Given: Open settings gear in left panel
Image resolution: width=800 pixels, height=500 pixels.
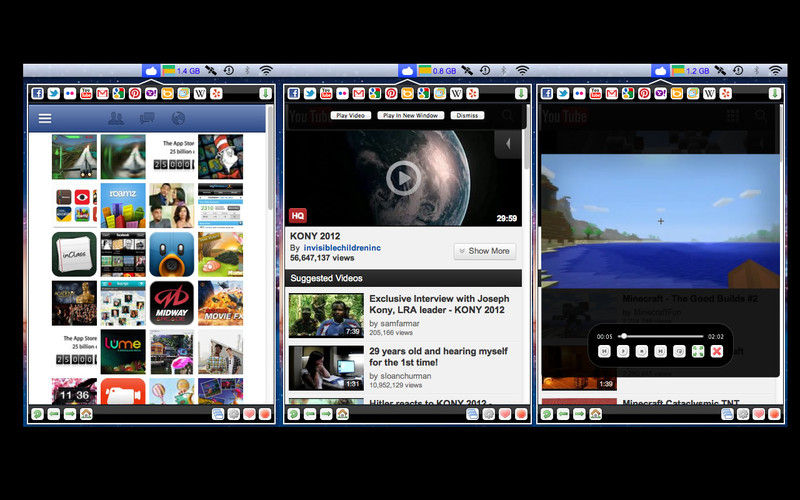Looking at the screenshot, I should (234, 414).
